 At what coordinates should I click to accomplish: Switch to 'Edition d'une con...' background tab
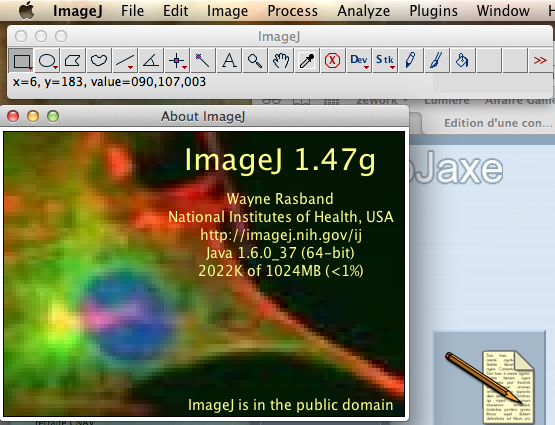pos(498,123)
